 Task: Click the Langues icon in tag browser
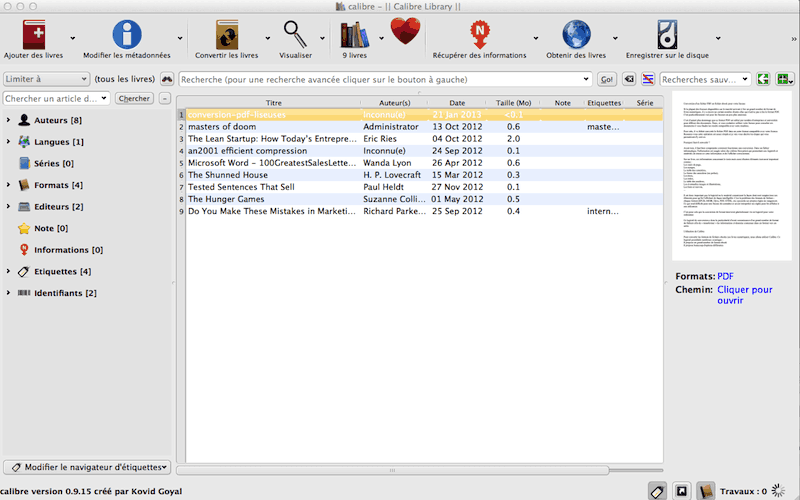(x=23, y=141)
